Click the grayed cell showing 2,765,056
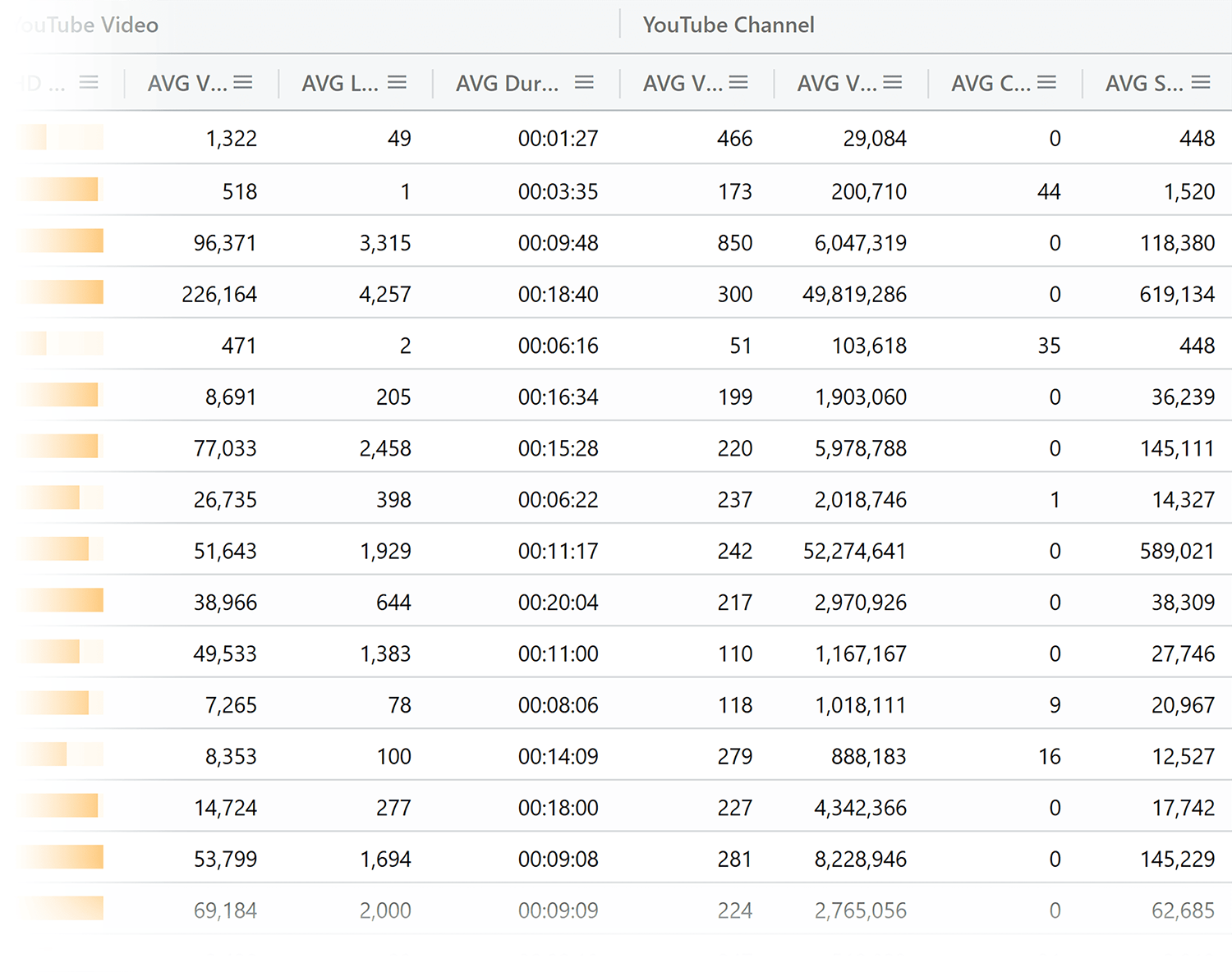The height and width of the screenshot is (972, 1232). pos(861,910)
